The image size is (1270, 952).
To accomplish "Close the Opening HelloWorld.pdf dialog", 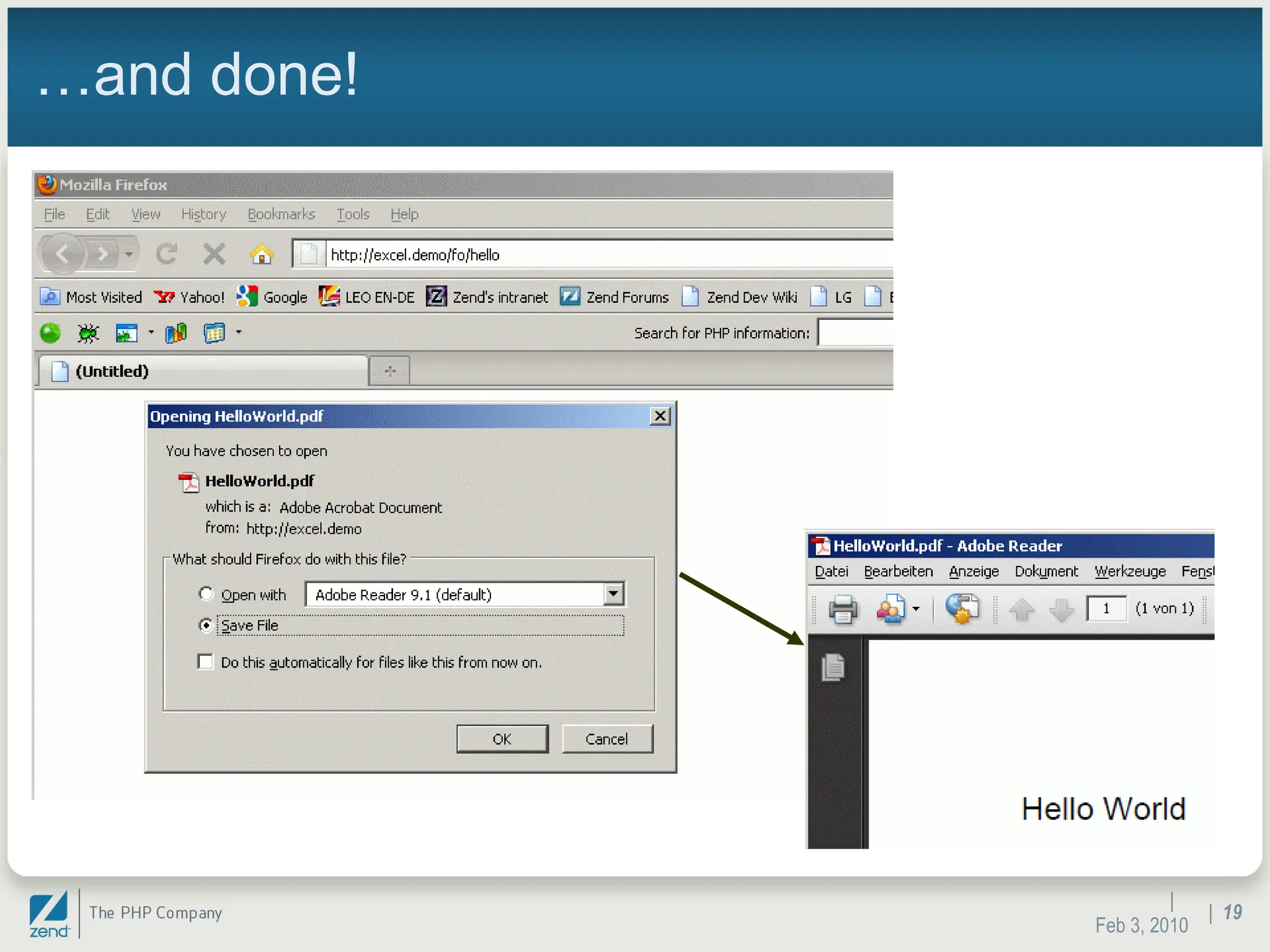I will [660, 416].
